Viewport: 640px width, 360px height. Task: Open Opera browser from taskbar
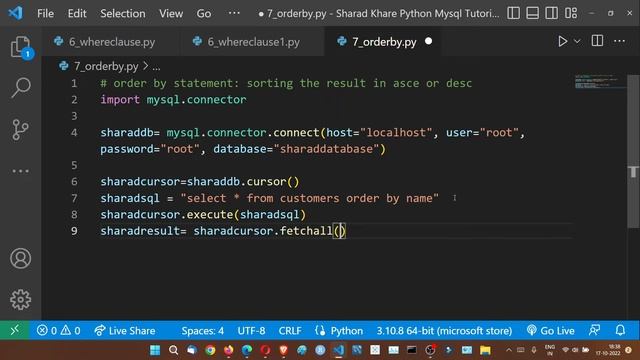[265, 350]
